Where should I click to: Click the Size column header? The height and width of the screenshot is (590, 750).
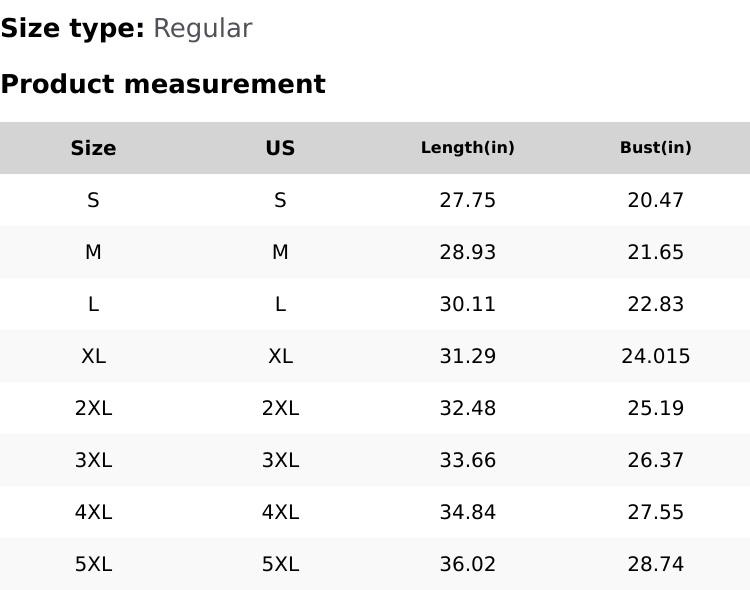pyautogui.click(x=93, y=148)
